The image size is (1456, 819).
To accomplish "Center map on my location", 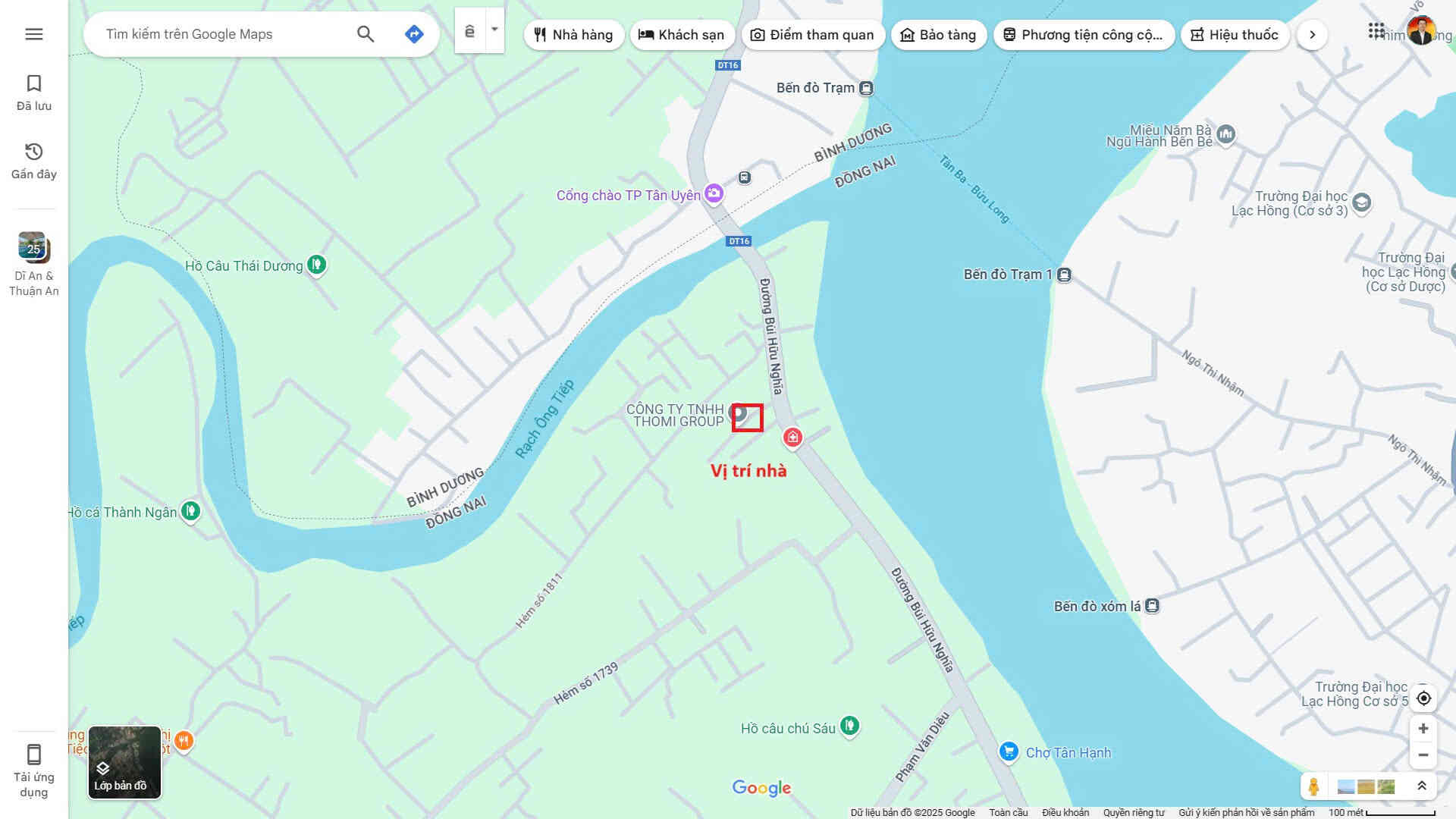I will [1423, 698].
